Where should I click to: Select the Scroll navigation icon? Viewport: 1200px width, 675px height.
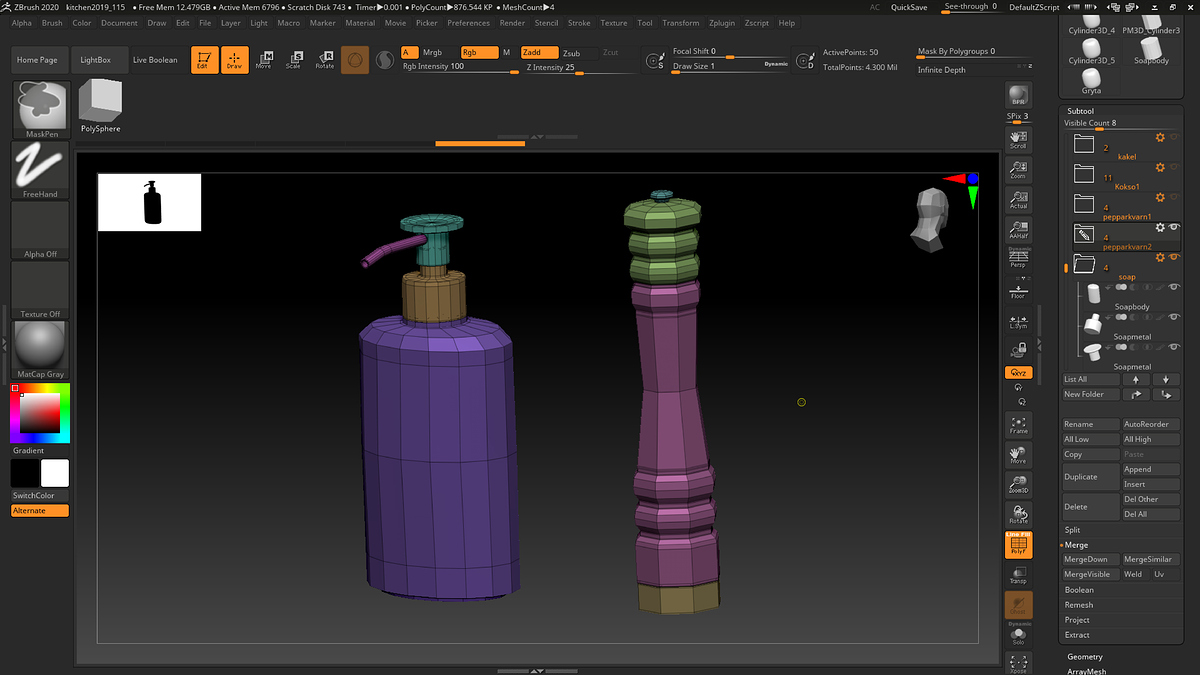(x=1018, y=139)
